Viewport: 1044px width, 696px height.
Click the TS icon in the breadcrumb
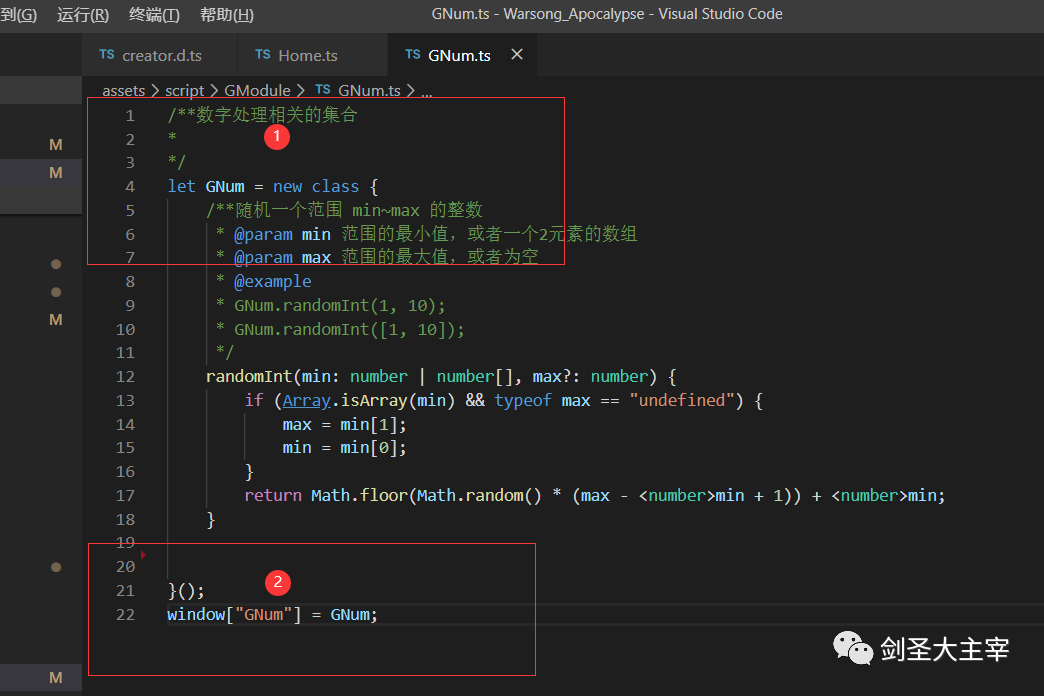tap(323, 89)
